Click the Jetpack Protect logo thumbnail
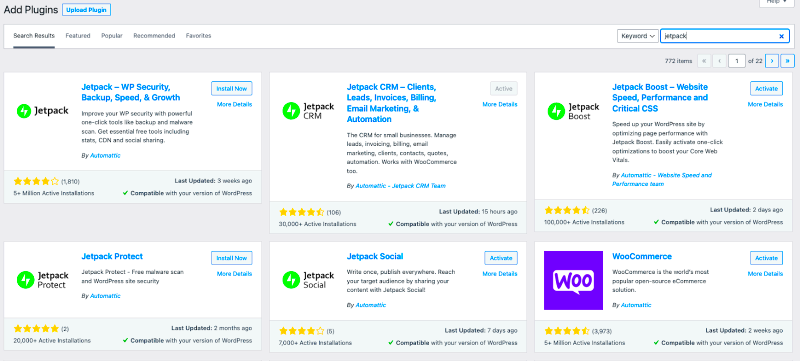 click(42, 280)
